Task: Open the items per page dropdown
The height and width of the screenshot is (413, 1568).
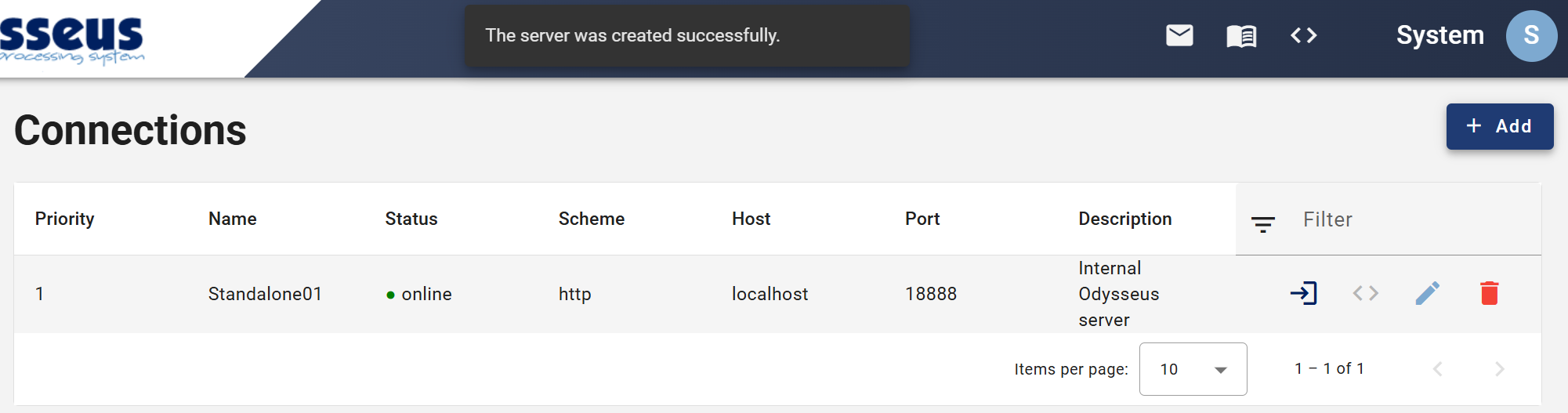Action: click(1193, 369)
